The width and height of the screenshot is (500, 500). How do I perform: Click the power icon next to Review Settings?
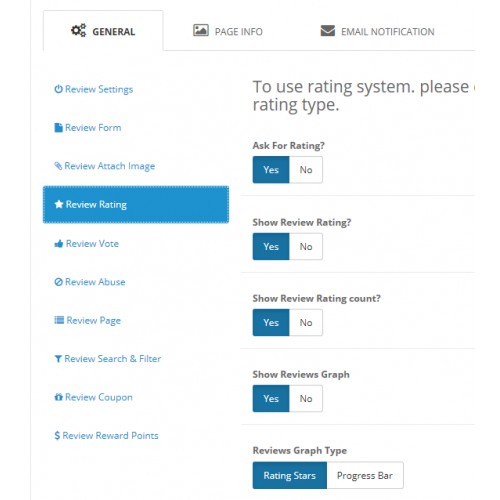click(58, 89)
